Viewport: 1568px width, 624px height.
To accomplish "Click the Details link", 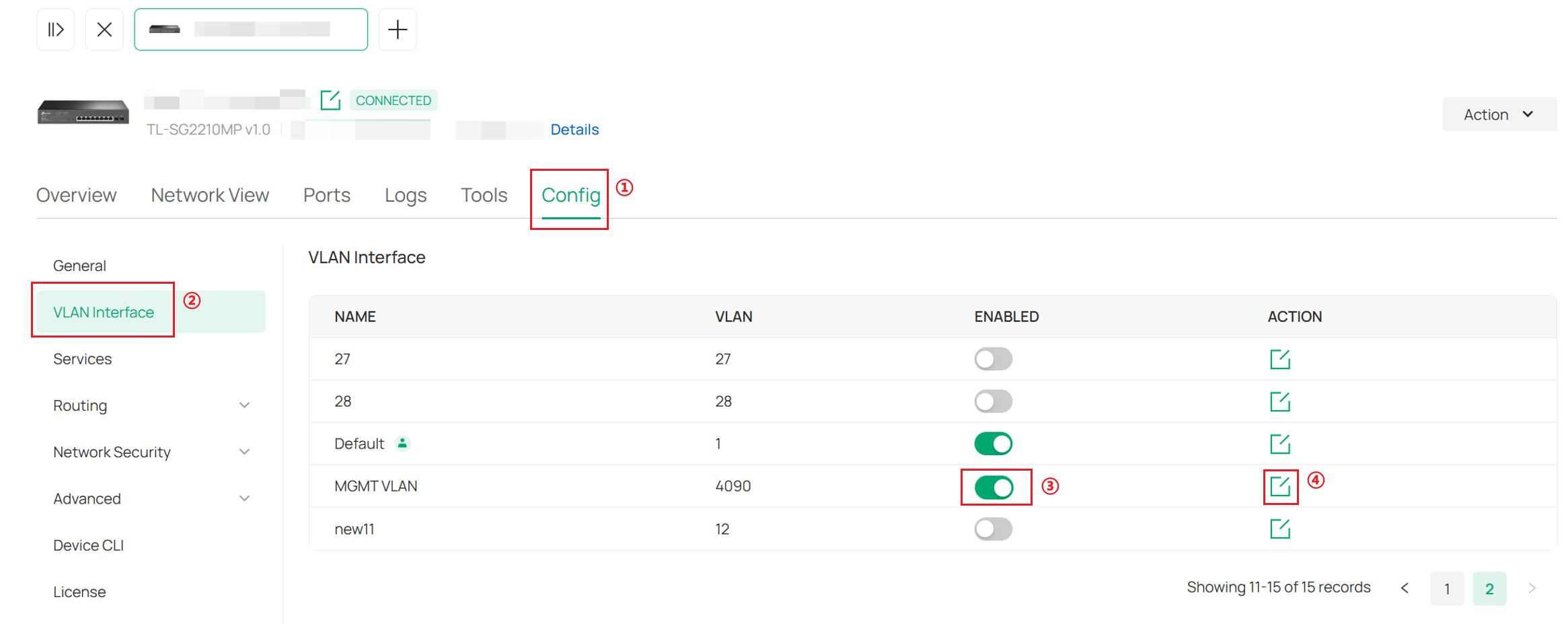I will 574,129.
